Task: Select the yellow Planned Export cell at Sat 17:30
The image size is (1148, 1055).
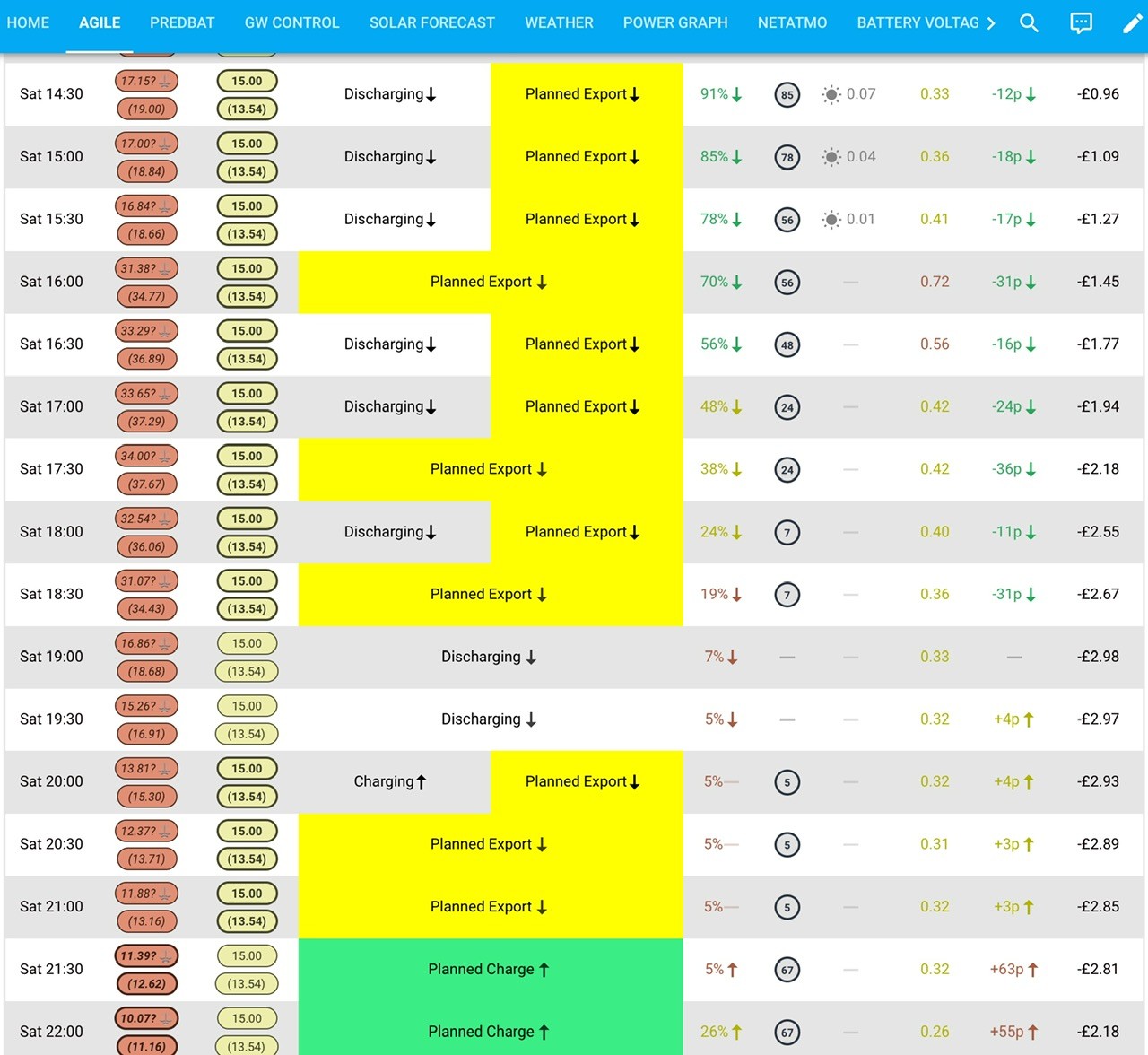Action: coord(490,469)
